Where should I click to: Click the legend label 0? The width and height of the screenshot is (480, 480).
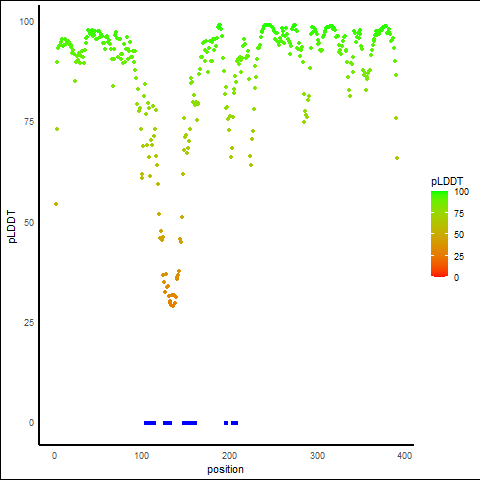[456, 278]
